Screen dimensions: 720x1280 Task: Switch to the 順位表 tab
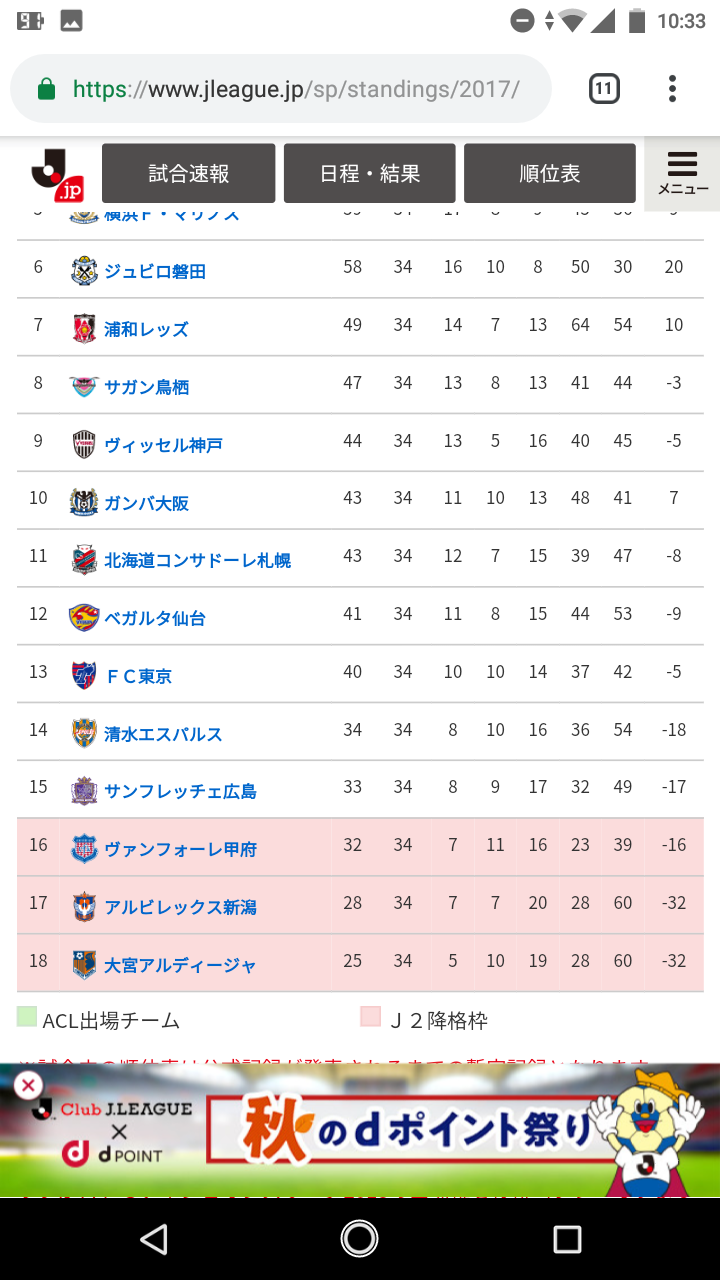[x=550, y=173]
